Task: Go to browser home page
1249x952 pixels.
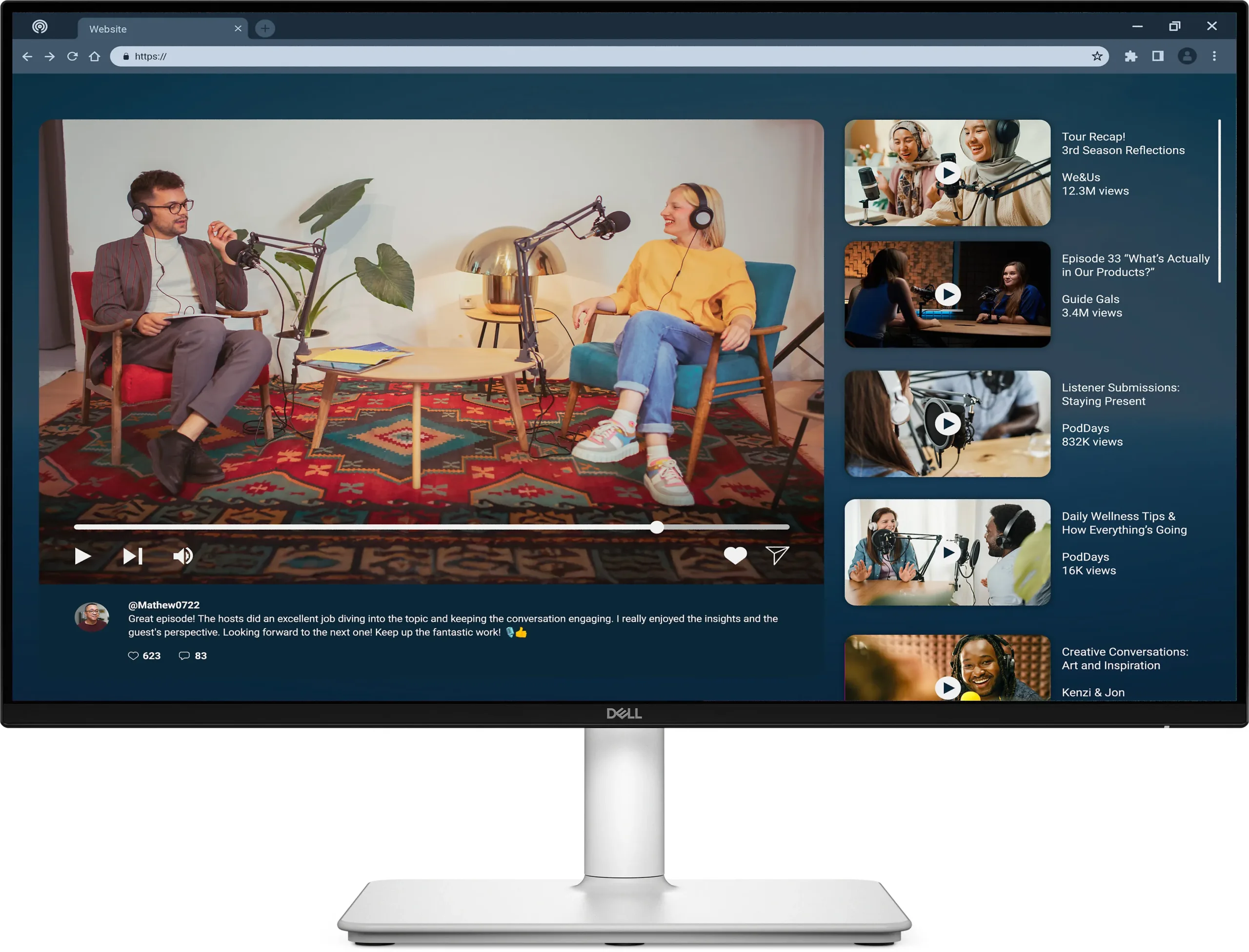Action: coord(95,56)
